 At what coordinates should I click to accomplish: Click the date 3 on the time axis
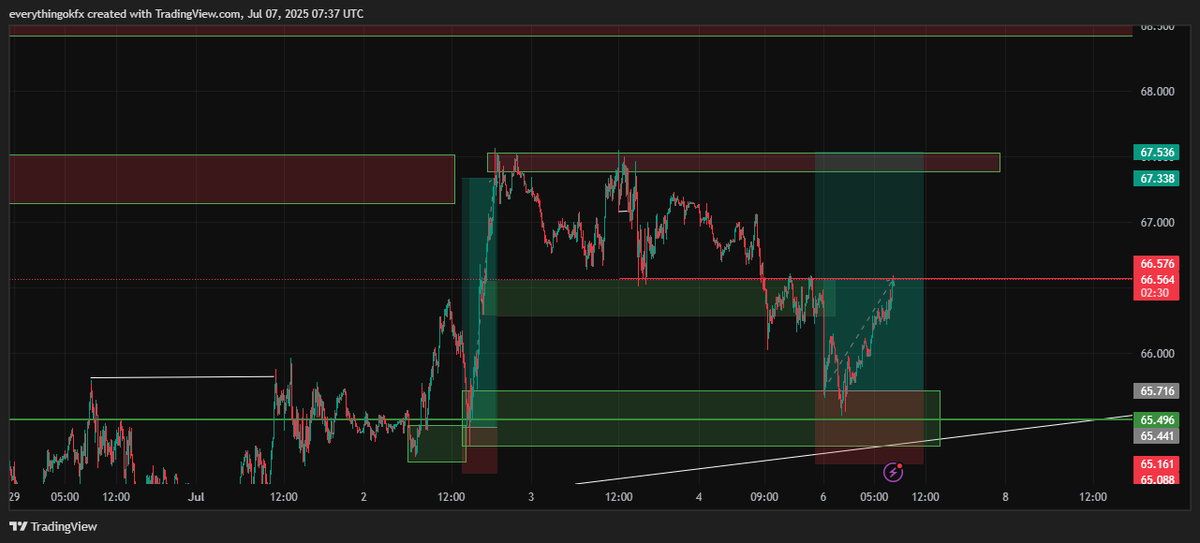531,496
